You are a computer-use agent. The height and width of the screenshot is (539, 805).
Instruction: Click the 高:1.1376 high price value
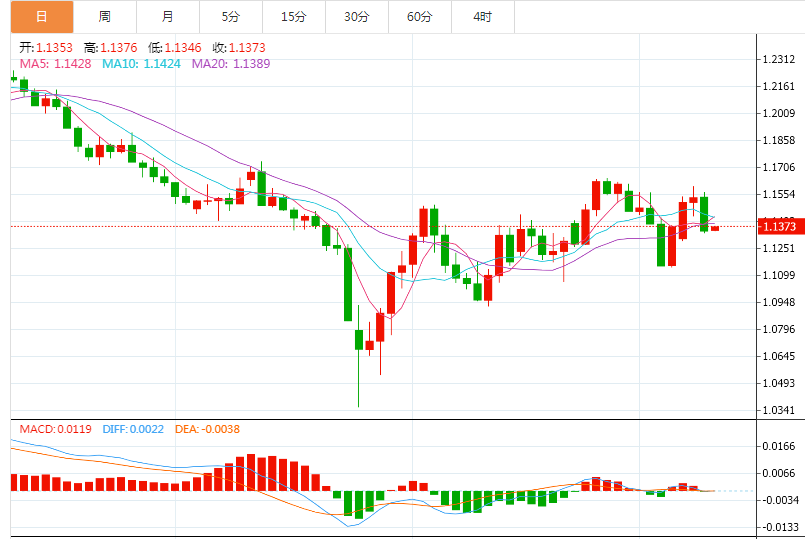click(111, 48)
